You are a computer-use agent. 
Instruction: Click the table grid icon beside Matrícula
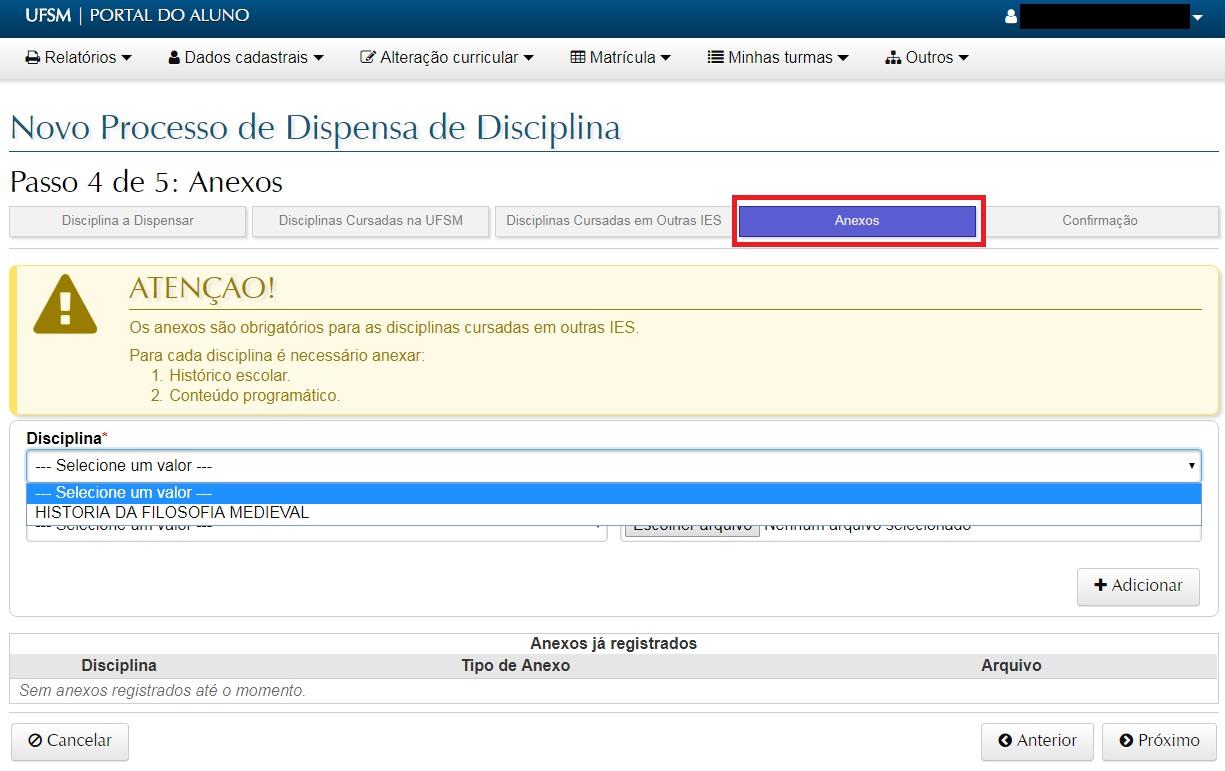point(578,58)
